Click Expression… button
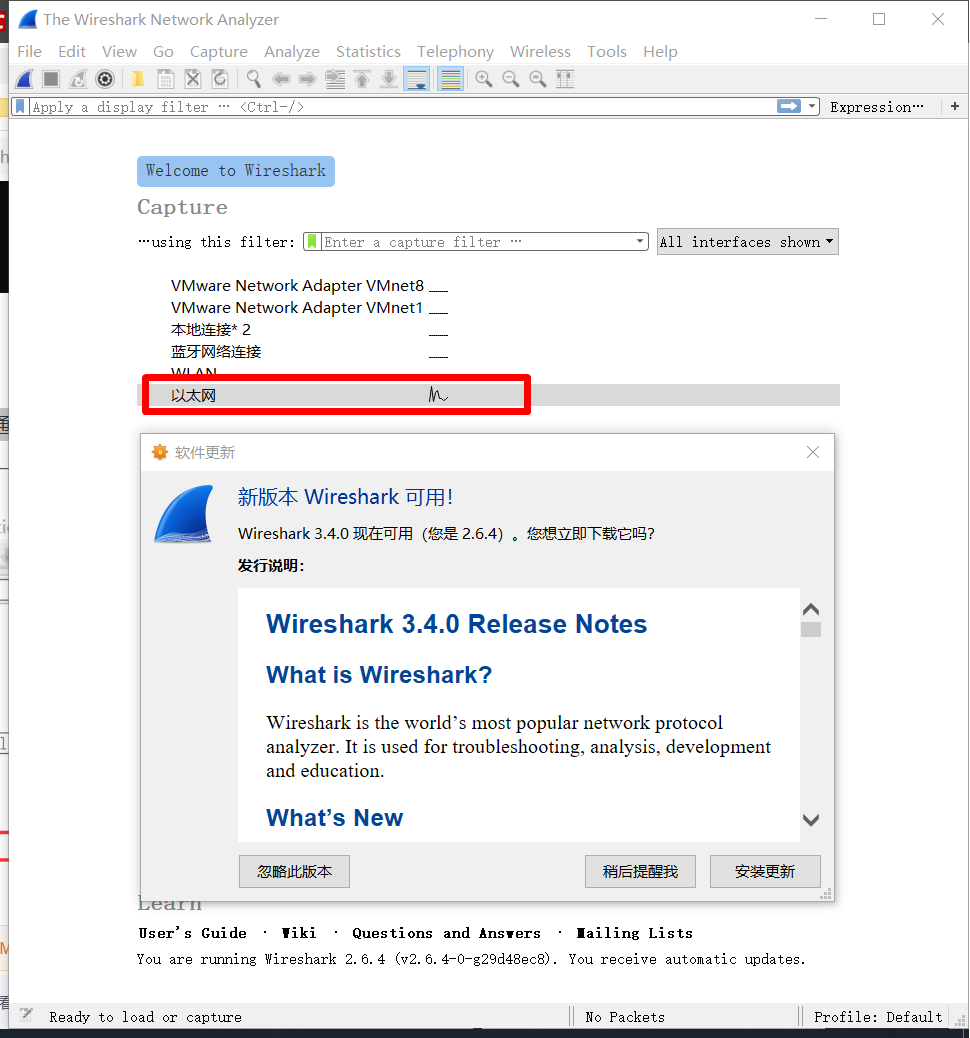Screen dimensions: 970x1038 [x=877, y=107]
